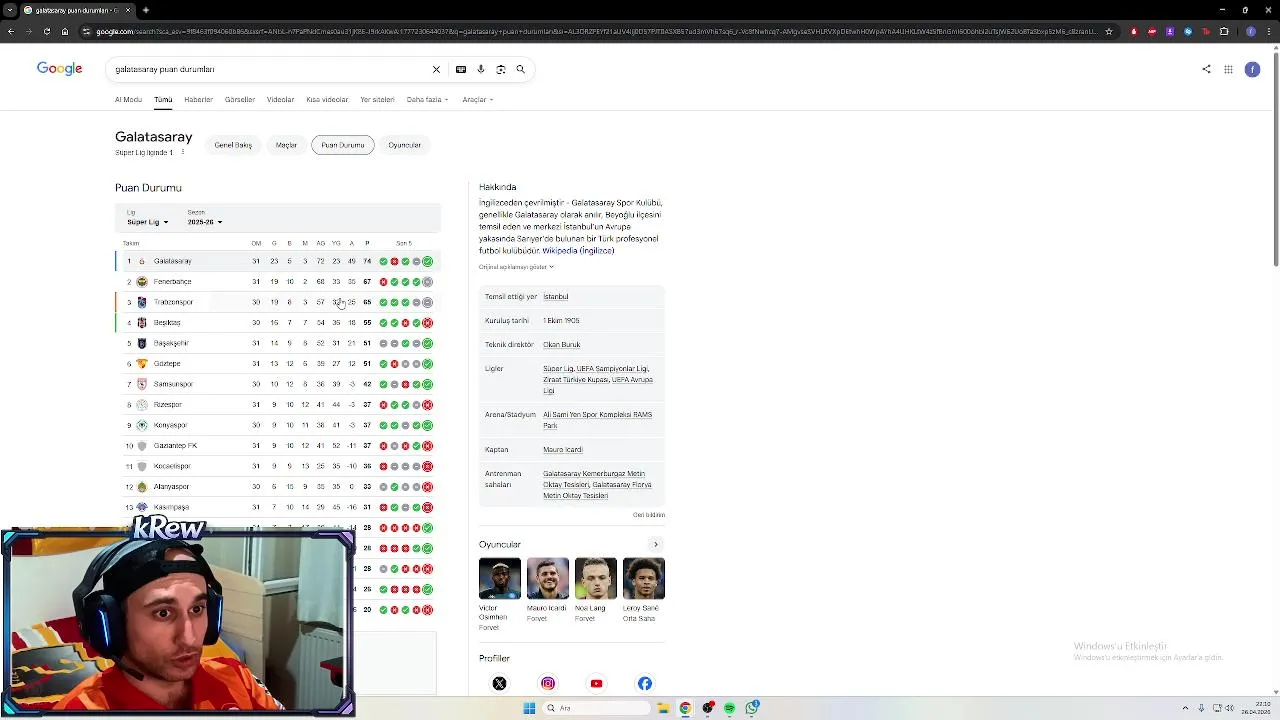Viewport: 1280px width, 720px height.
Task: Click into the Google search input field
Action: click(270, 69)
